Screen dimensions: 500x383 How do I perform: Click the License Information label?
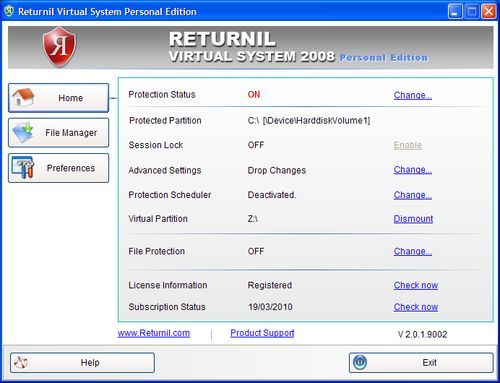(168, 285)
